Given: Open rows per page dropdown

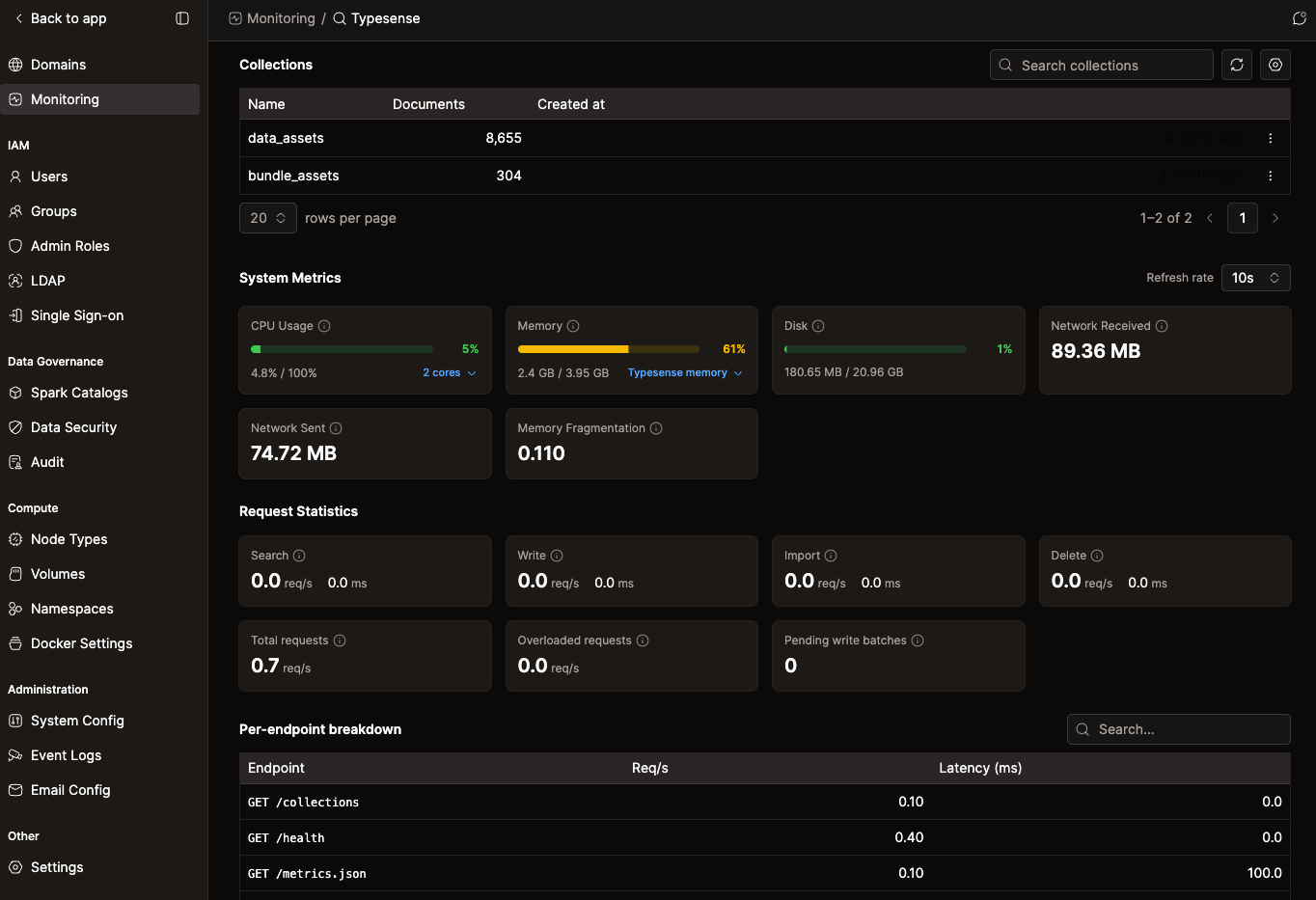Looking at the screenshot, I should coord(268,218).
